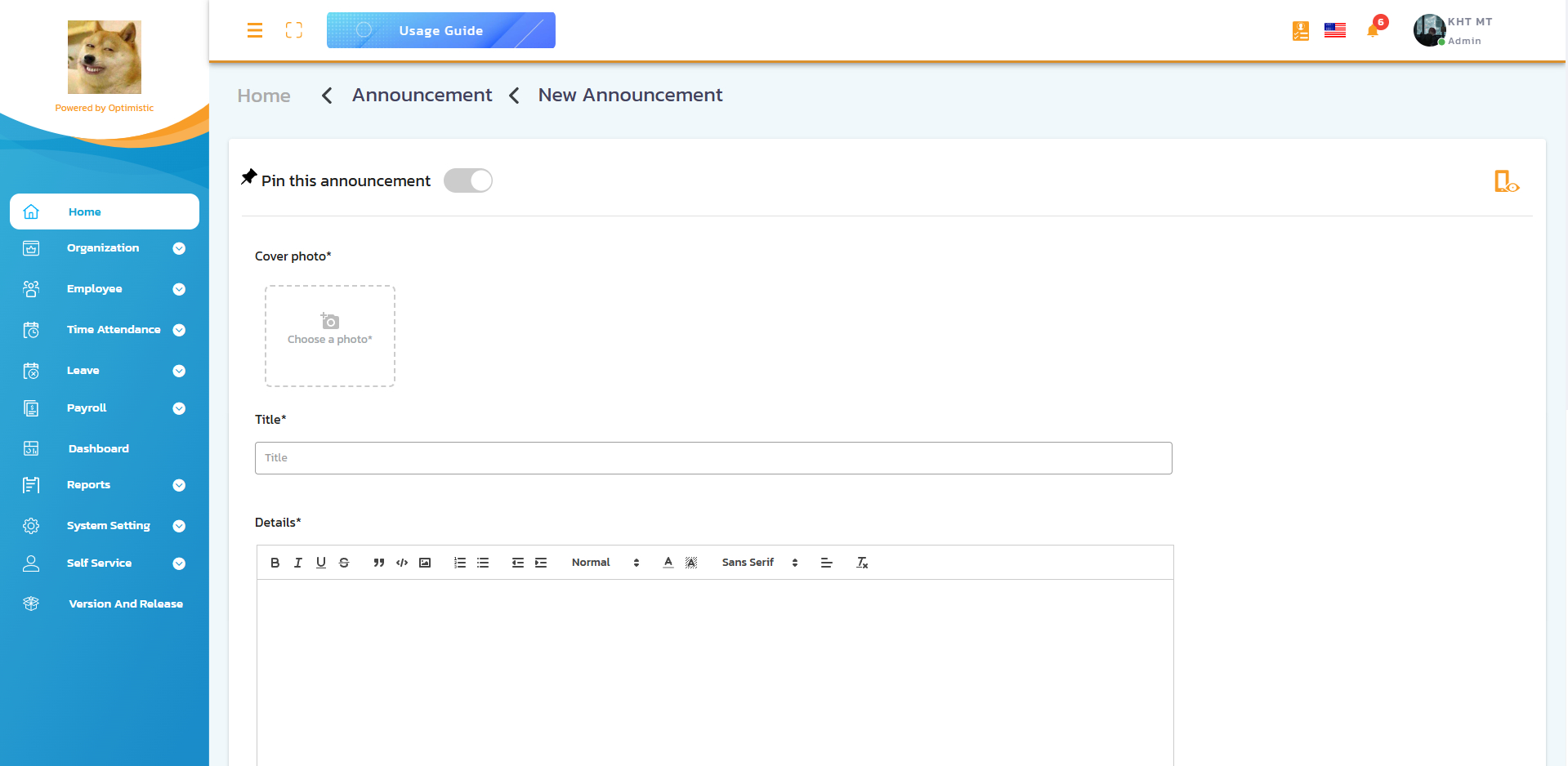Toggle the sidebar hamburger menu

tap(255, 30)
